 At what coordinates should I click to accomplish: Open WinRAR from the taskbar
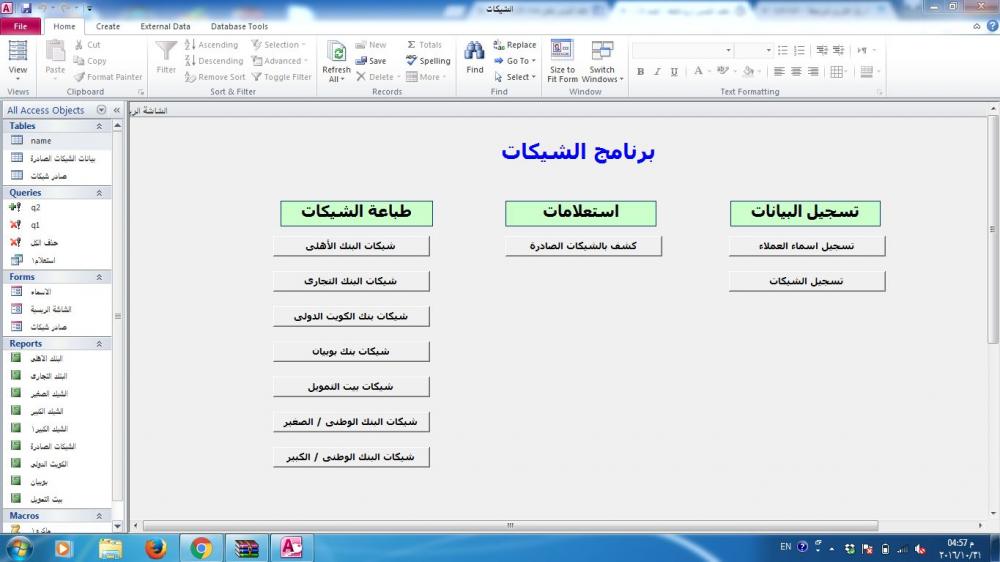[x=246, y=548]
